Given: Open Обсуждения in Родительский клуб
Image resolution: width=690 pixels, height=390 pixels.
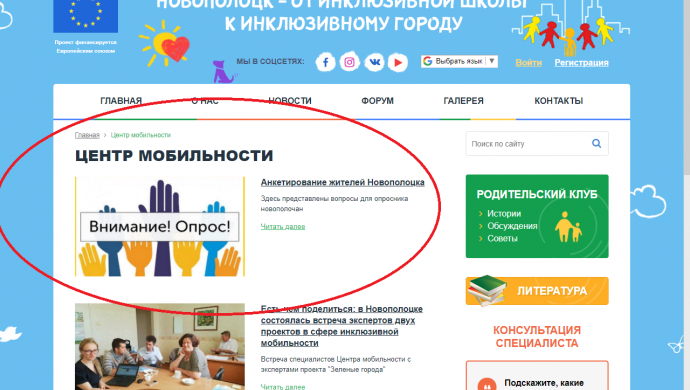Looking at the screenshot, I should 512,226.
